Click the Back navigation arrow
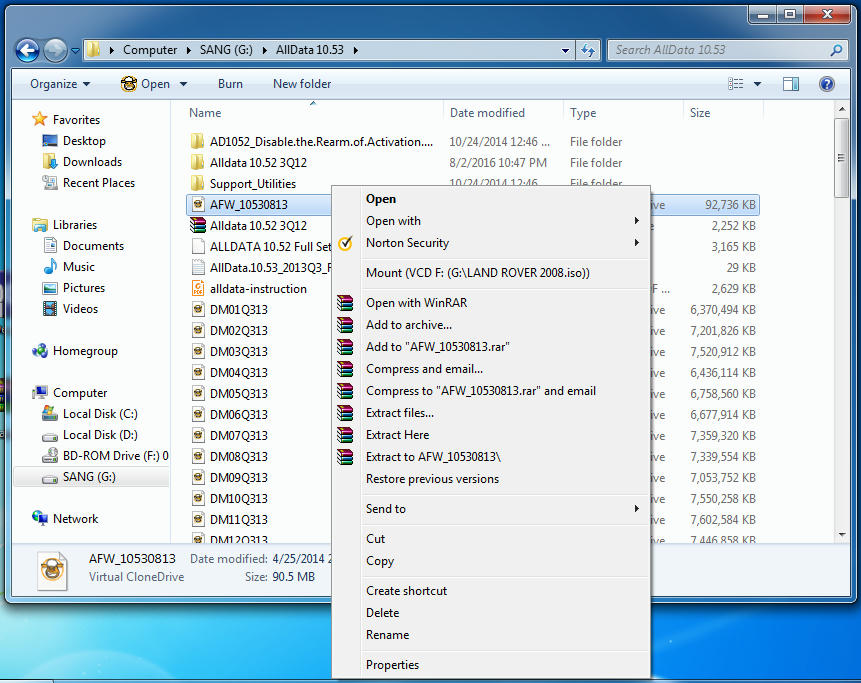 coord(27,51)
